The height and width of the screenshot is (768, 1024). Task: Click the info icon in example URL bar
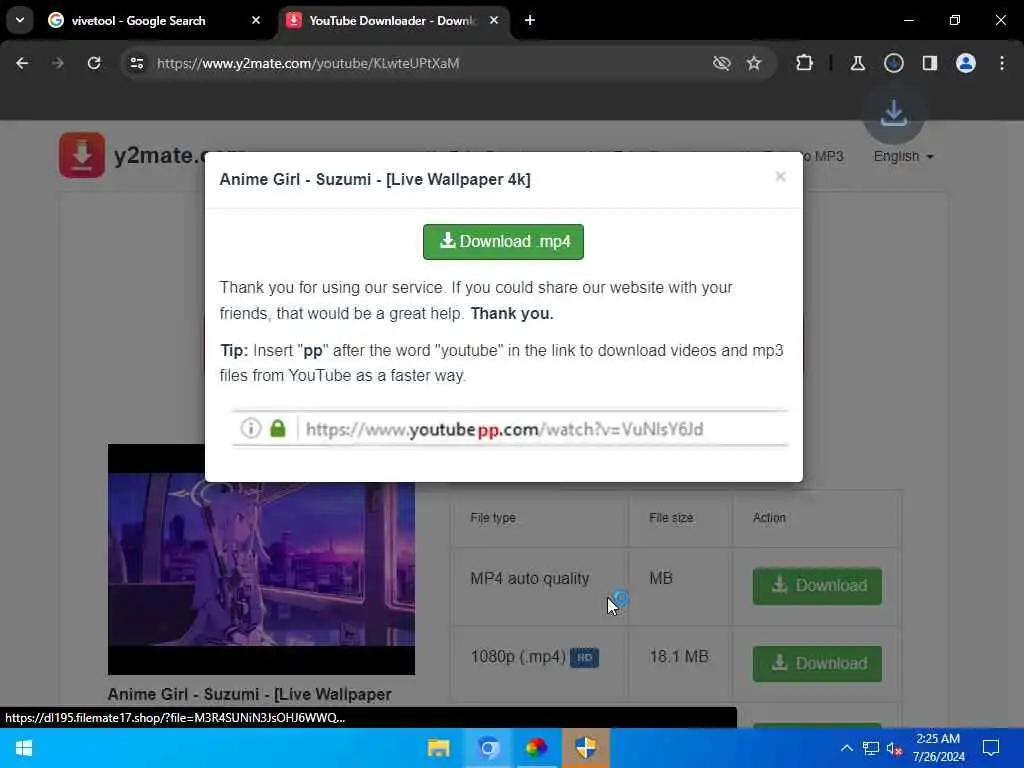click(x=251, y=428)
